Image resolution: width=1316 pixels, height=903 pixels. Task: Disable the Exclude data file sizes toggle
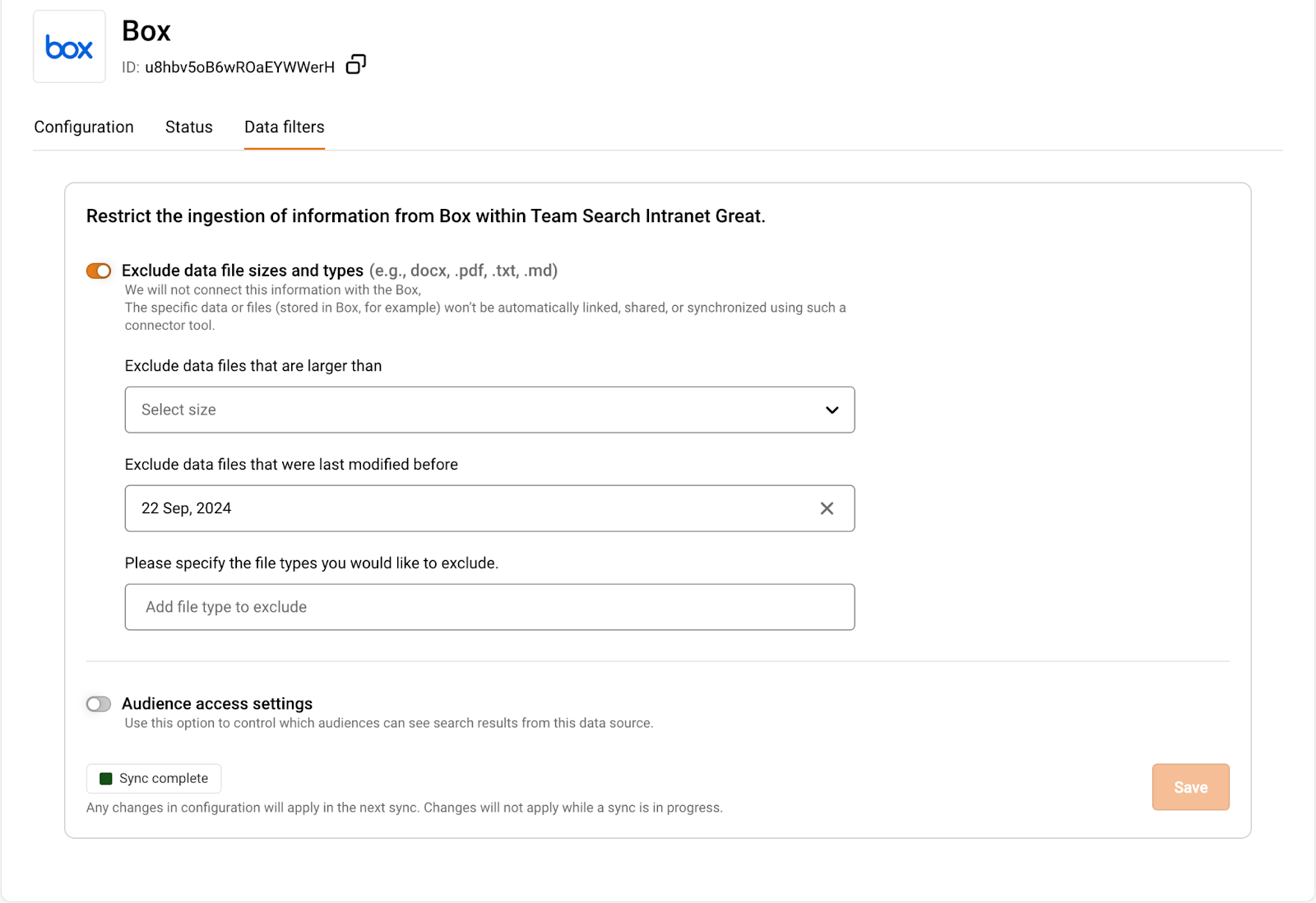[99, 271]
